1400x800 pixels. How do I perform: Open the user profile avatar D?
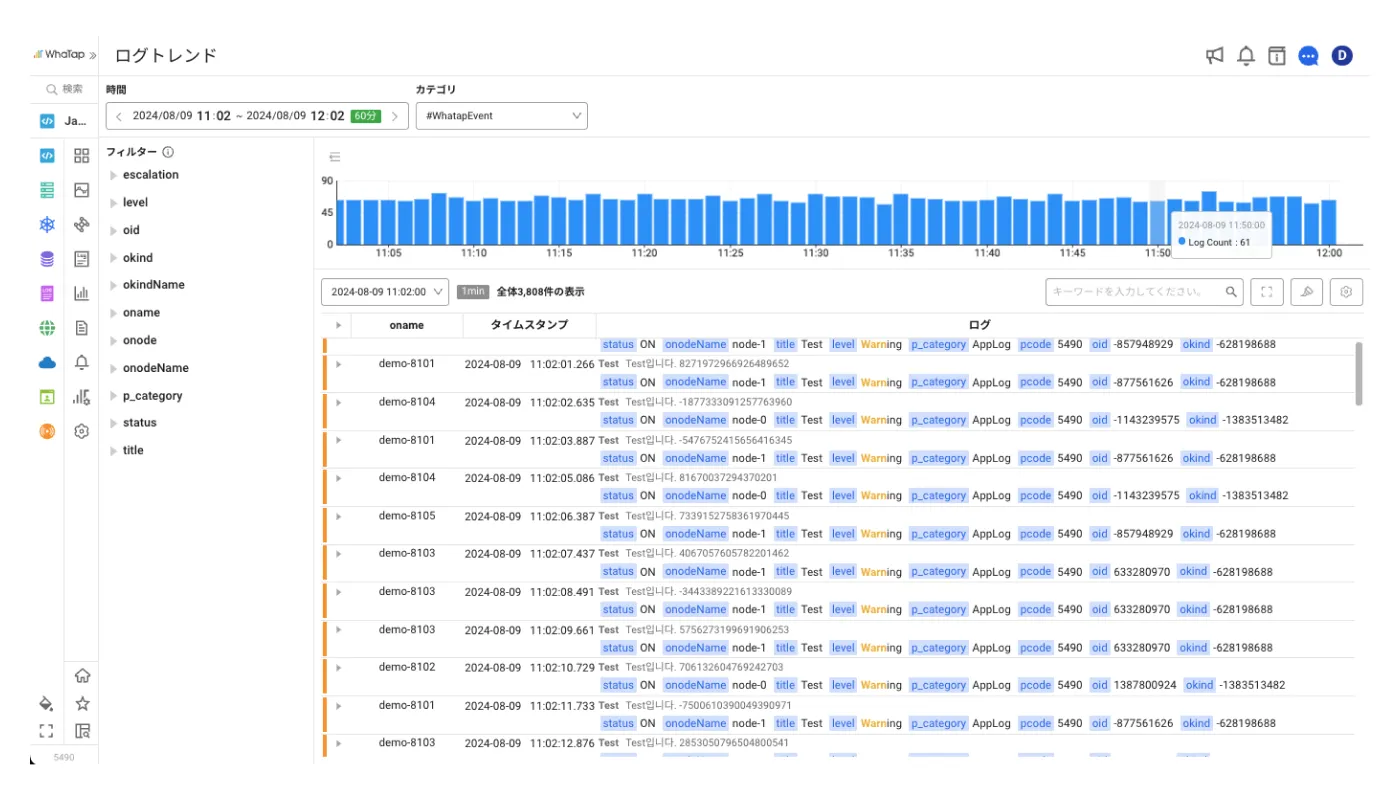coord(1342,56)
